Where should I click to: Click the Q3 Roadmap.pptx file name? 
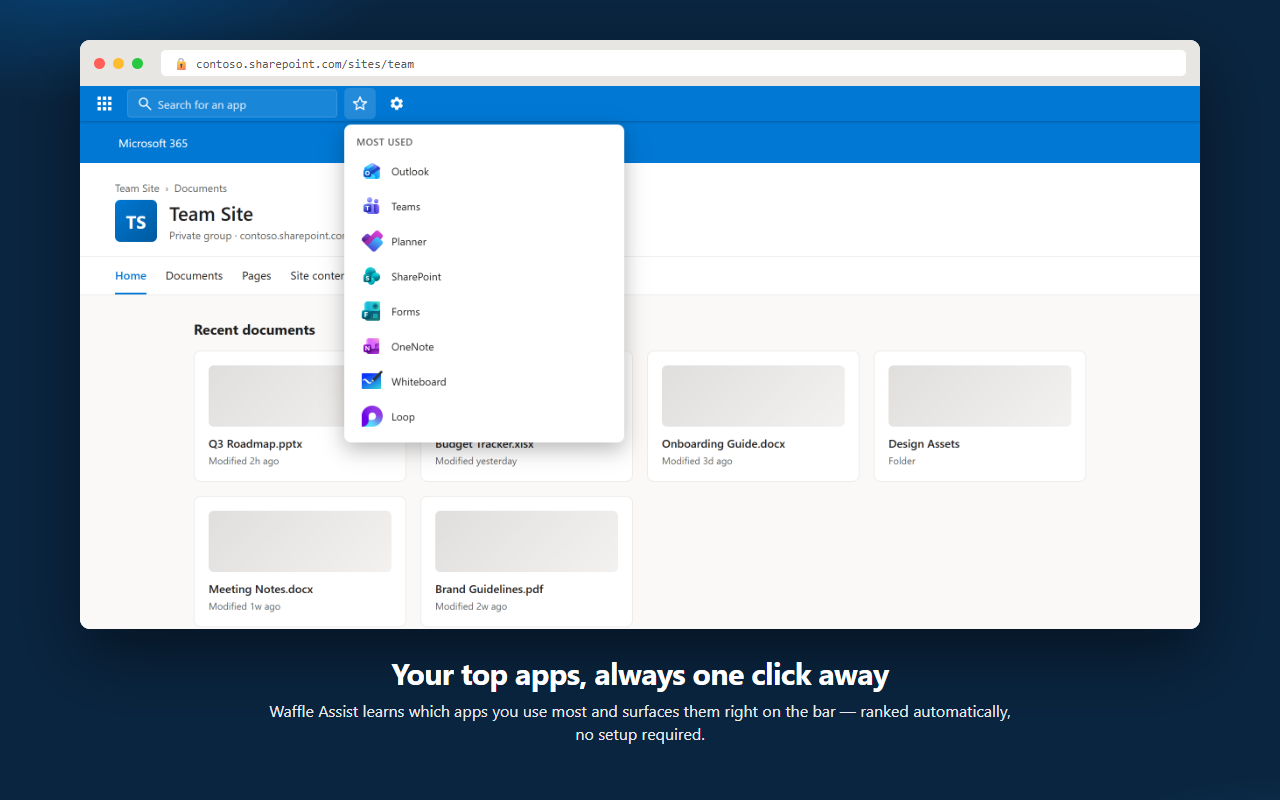(x=255, y=444)
